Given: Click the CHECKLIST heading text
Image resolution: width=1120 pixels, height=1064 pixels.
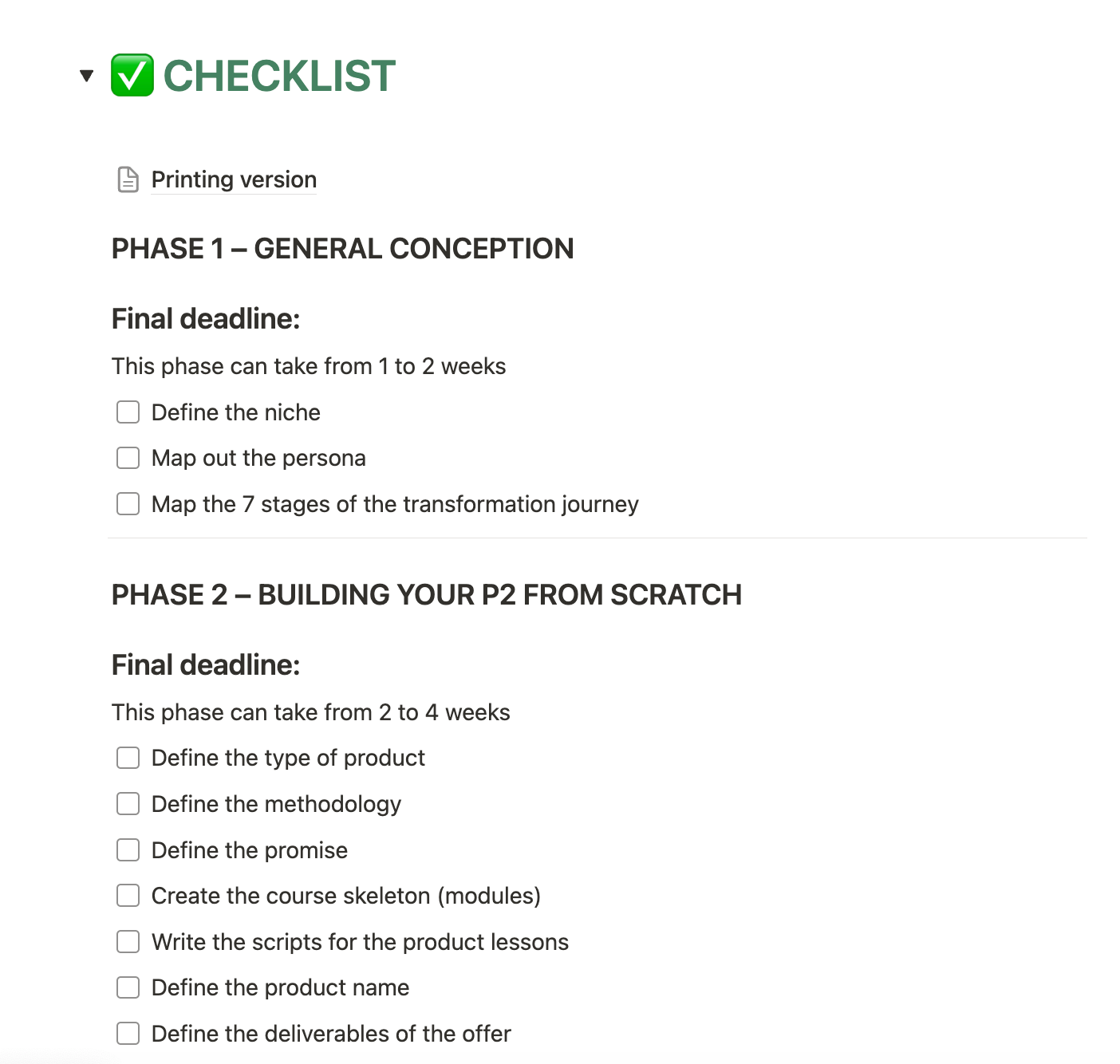Looking at the screenshot, I should (x=279, y=76).
